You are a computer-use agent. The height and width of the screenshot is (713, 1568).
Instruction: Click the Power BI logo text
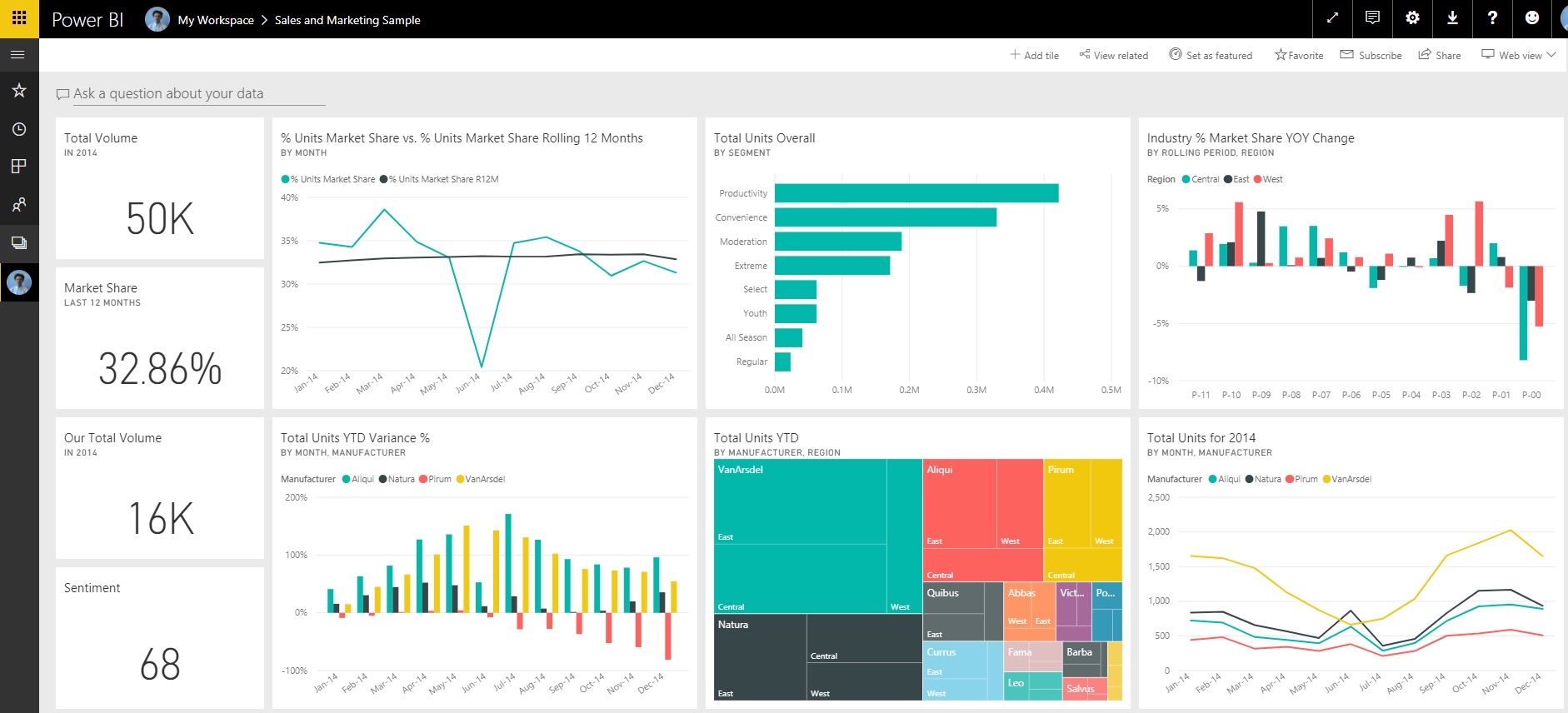(x=87, y=20)
